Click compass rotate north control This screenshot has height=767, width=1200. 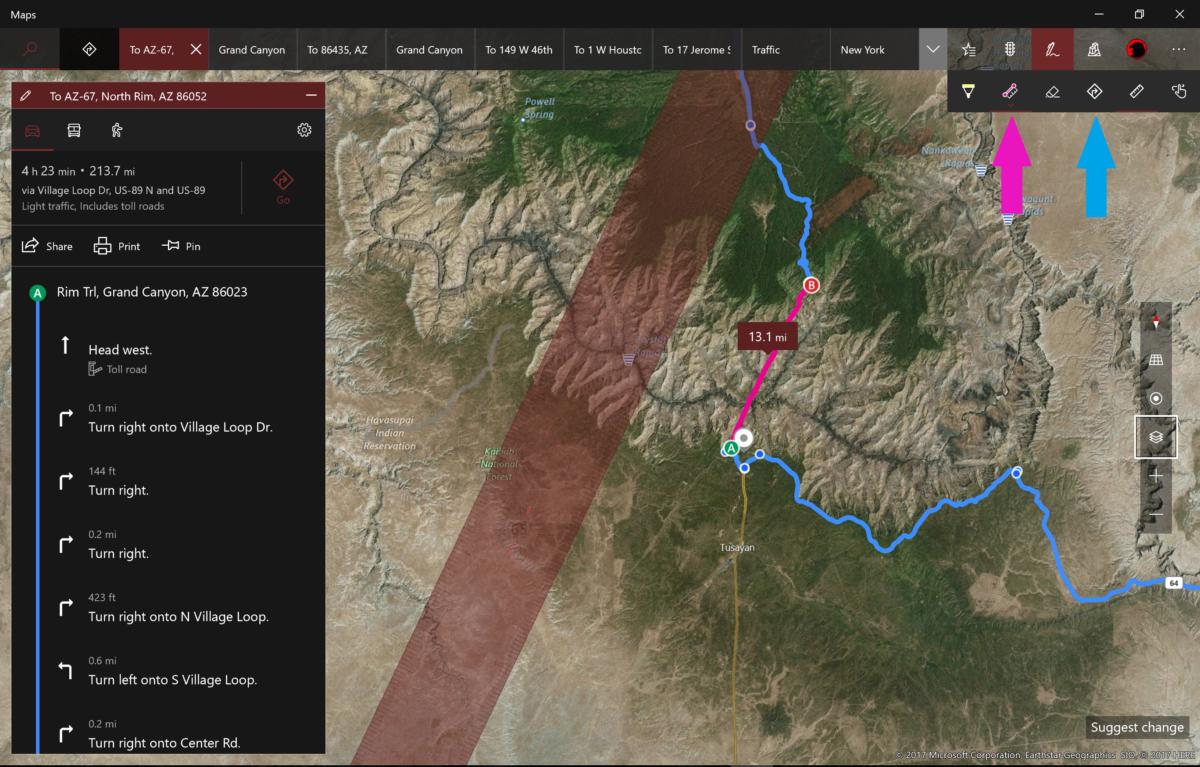[x=1156, y=322]
